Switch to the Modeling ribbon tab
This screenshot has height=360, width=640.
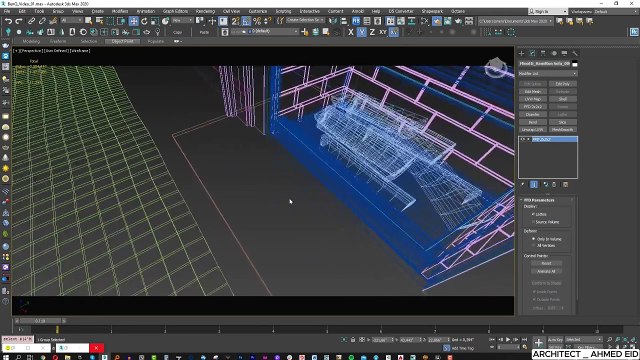31,41
